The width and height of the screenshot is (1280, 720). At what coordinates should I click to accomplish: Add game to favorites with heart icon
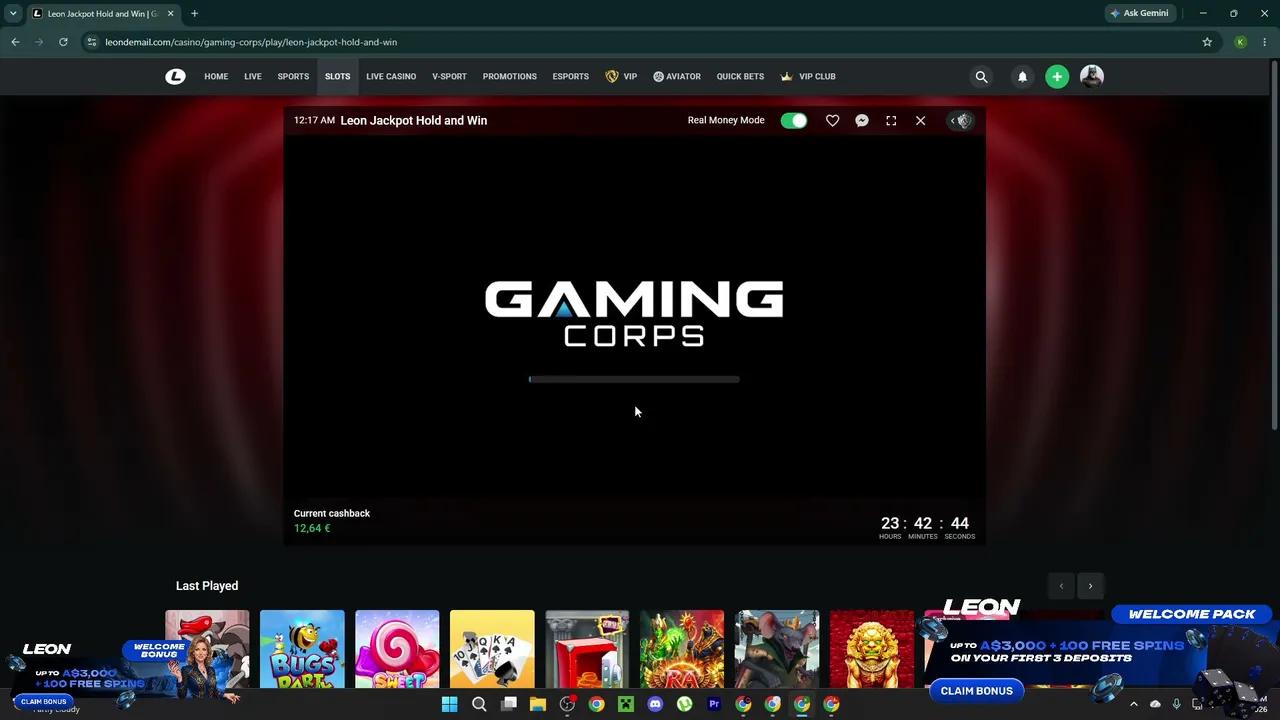tap(832, 120)
